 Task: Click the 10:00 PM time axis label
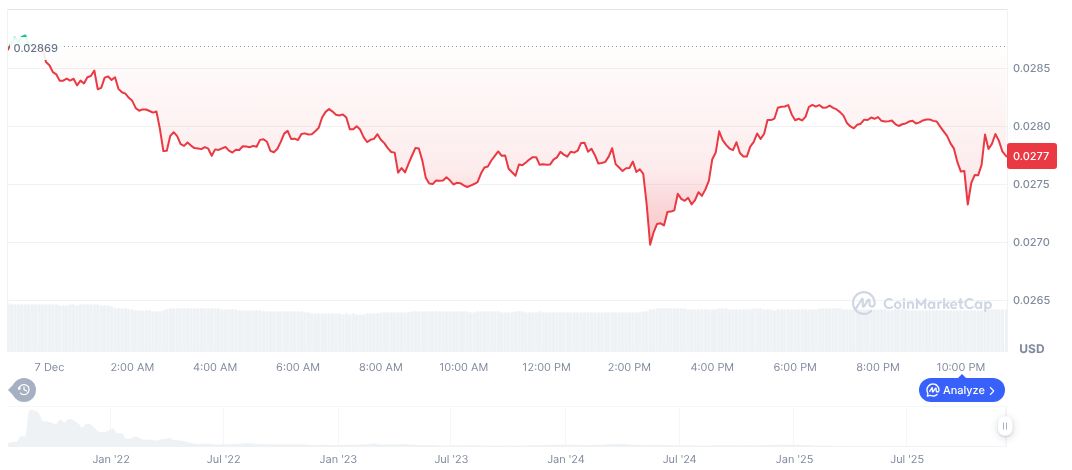[x=962, y=367]
